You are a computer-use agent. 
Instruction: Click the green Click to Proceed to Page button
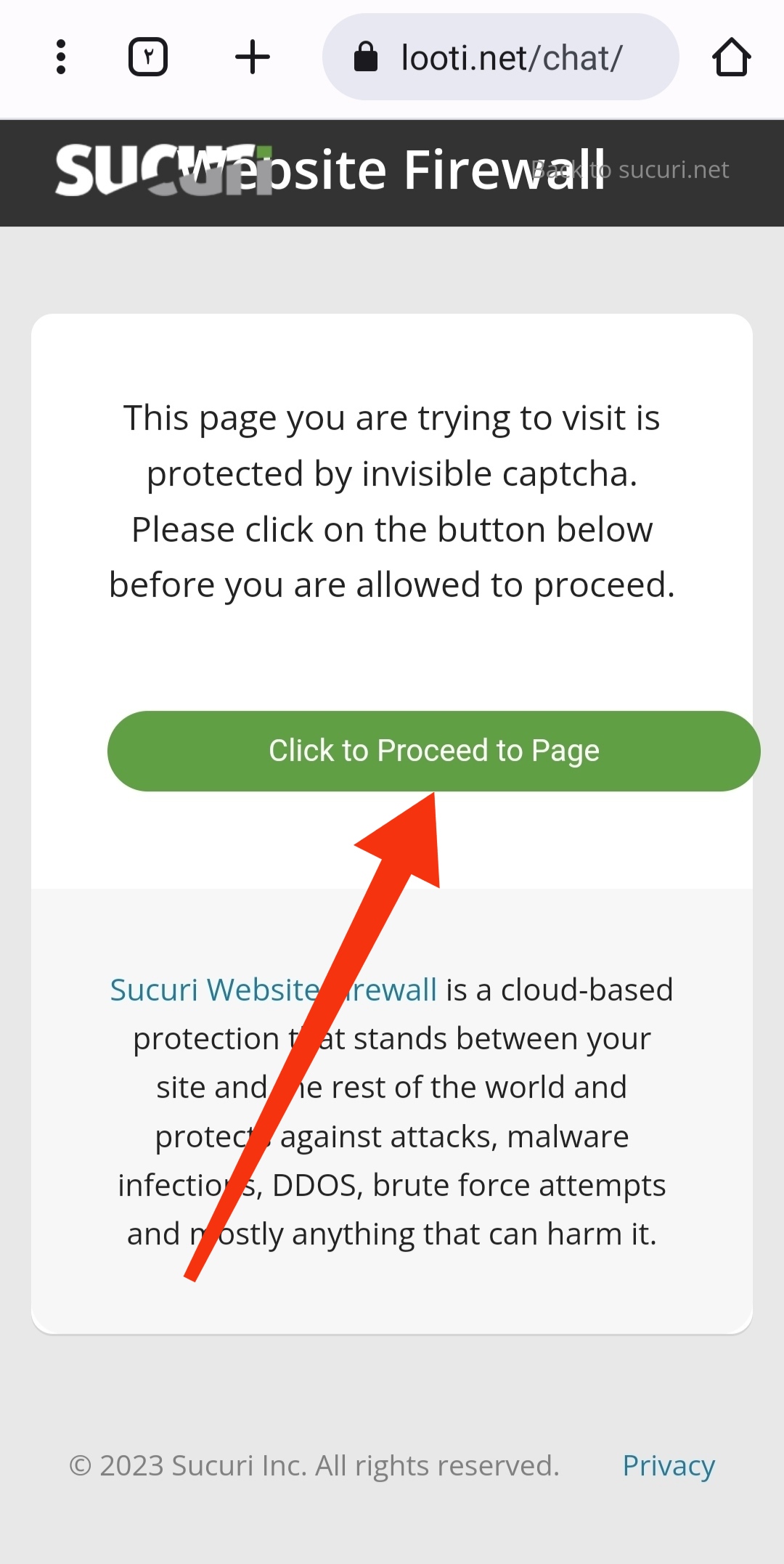pyautogui.click(x=434, y=751)
